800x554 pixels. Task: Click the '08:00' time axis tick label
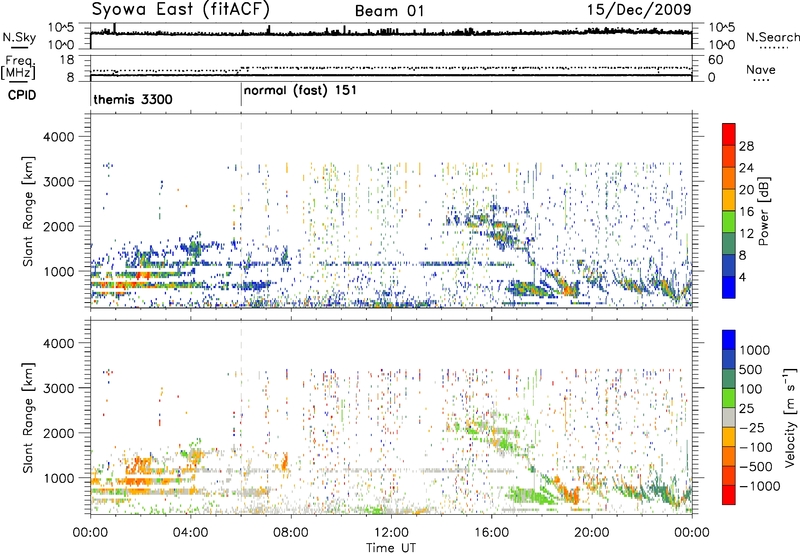[291, 533]
